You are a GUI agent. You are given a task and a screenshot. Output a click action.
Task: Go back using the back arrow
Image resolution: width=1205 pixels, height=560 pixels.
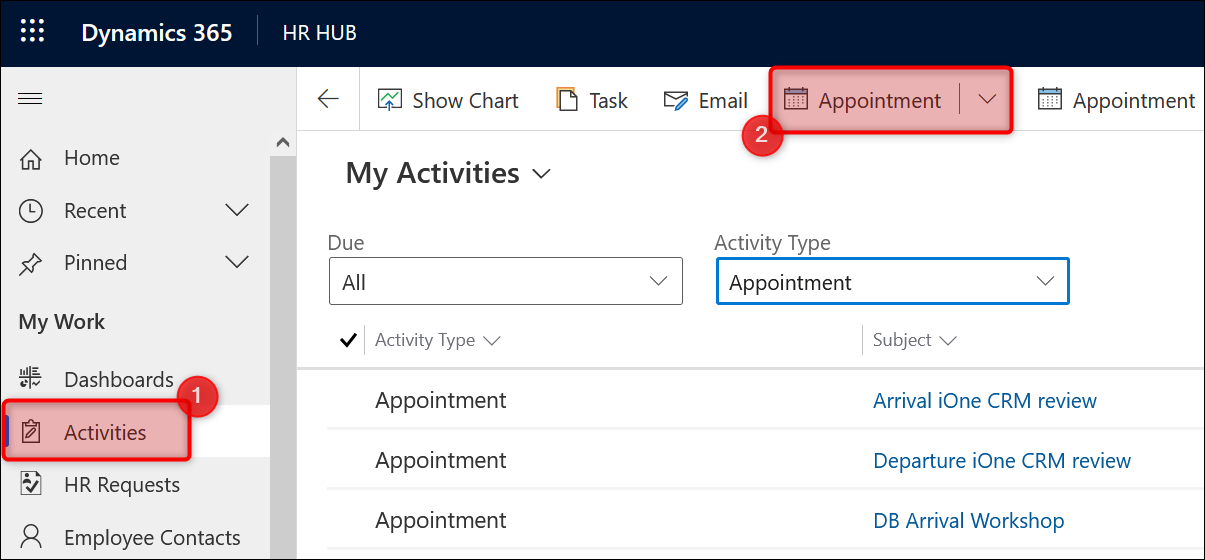pos(328,99)
